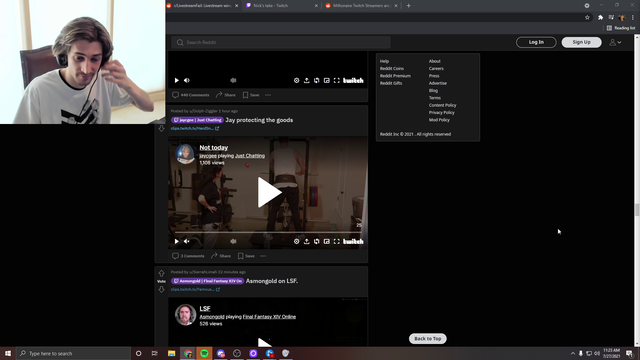Click jaycgee channel avatar in clip
Viewport: 640px width, 360px height.
tap(185, 154)
